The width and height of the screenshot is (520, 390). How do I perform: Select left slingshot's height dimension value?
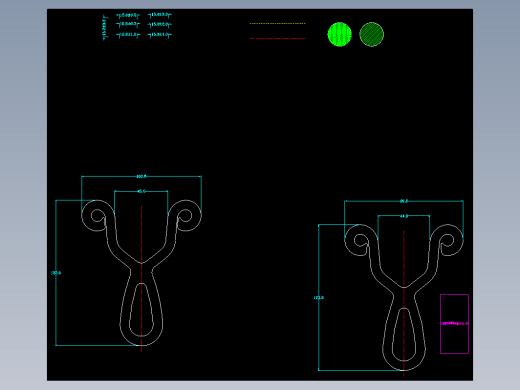[x=56, y=273]
